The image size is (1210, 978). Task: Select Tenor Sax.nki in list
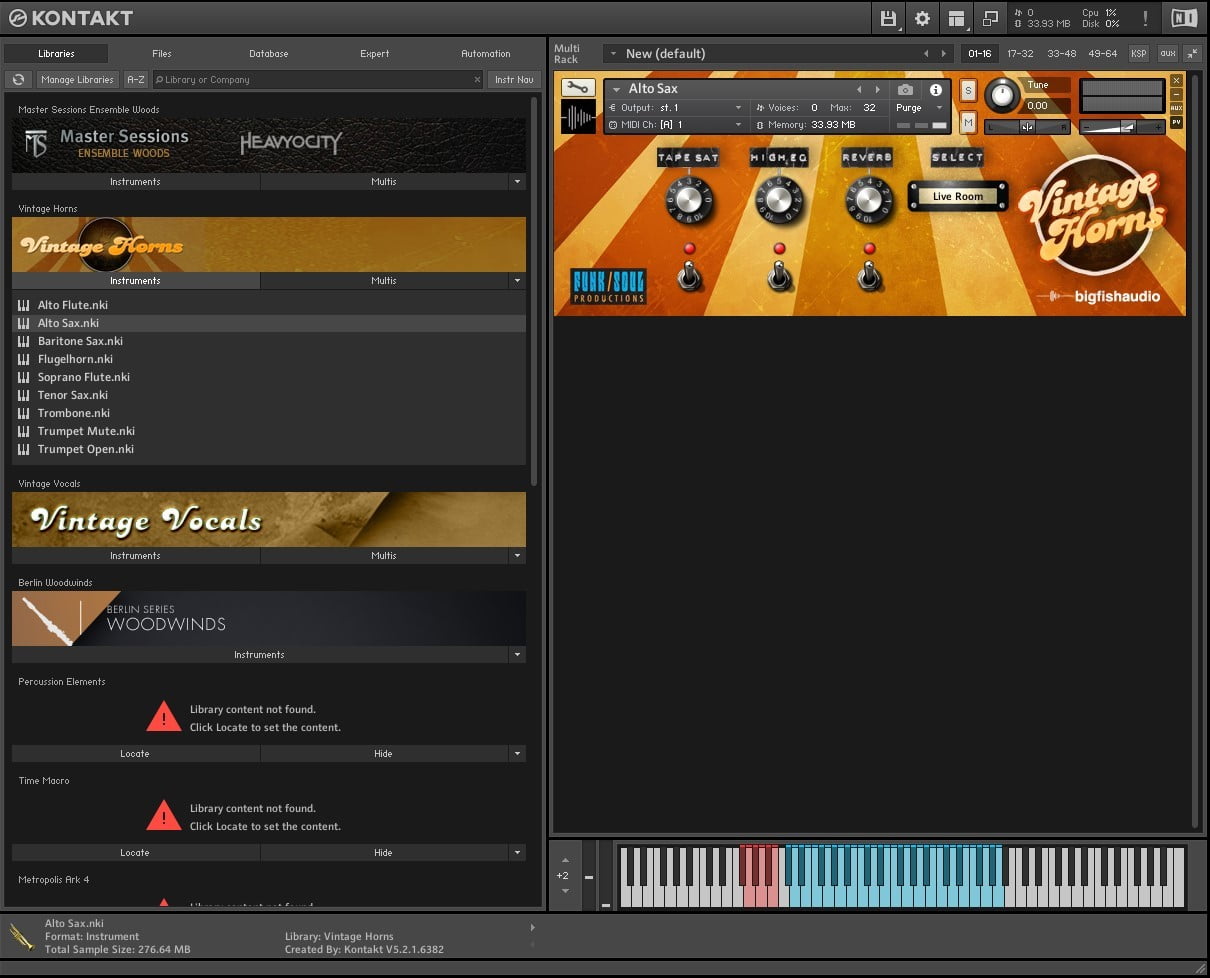[269, 395]
